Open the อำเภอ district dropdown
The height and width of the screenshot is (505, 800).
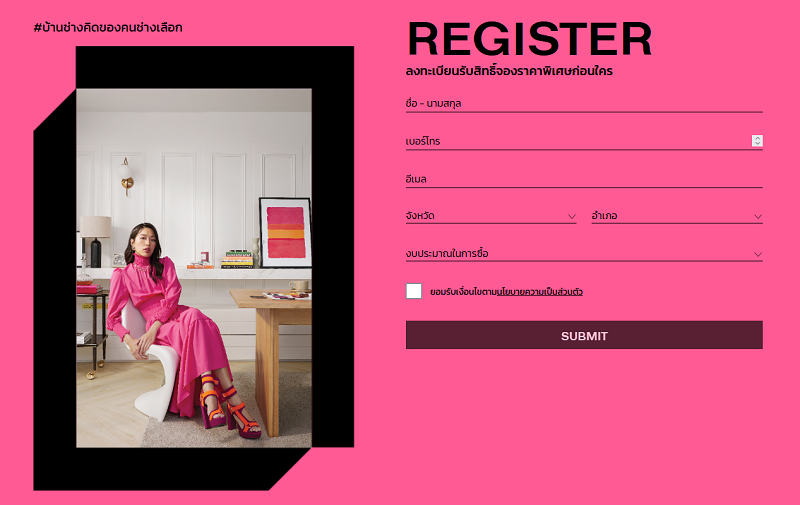click(x=677, y=216)
